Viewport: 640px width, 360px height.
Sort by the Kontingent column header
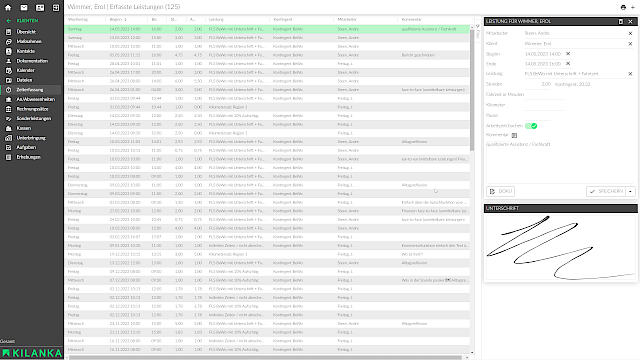coord(282,20)
